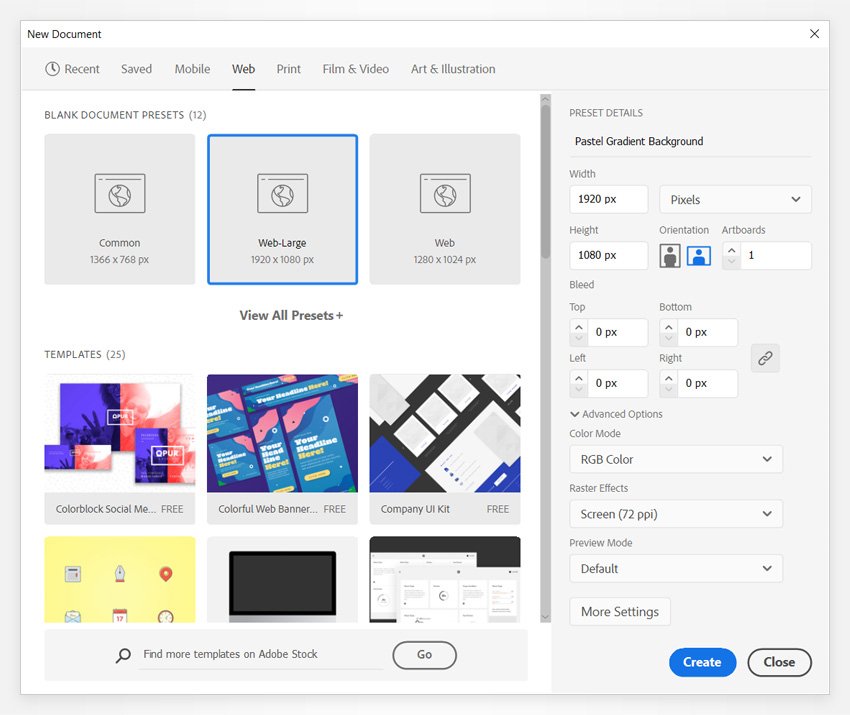
Task: Click the Create button
Action: [x=703, y=662]
